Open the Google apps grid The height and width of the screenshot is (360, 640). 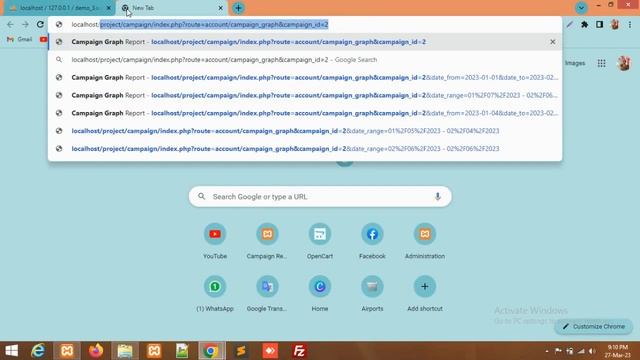coord(601,63)
